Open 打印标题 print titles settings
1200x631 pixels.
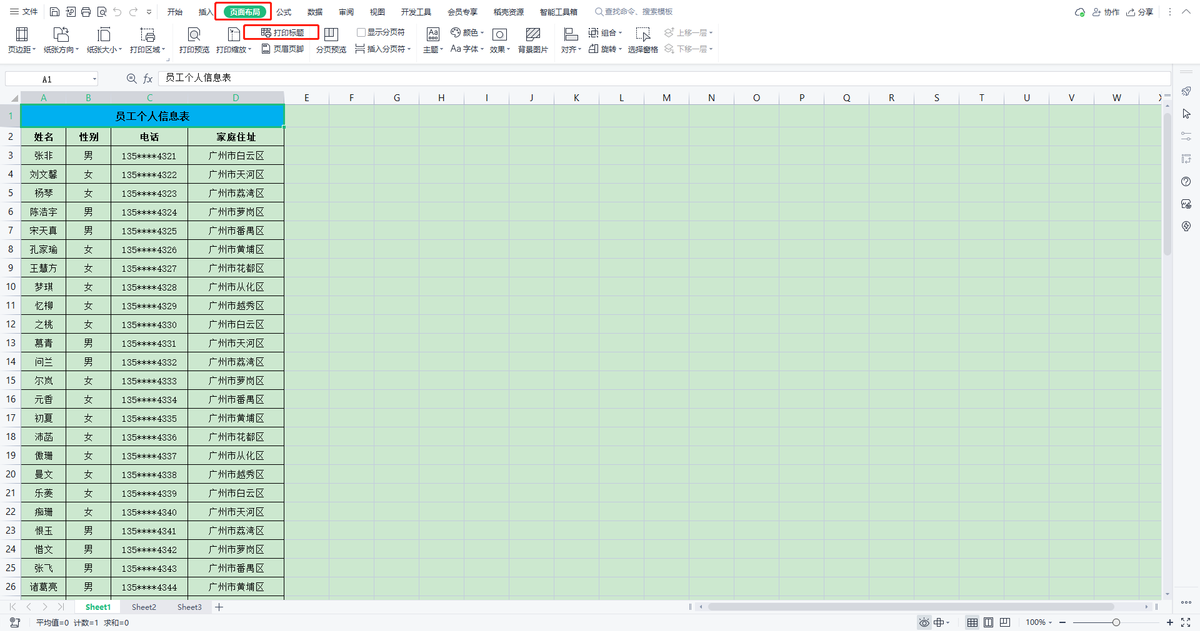click(x=283, y=32)
